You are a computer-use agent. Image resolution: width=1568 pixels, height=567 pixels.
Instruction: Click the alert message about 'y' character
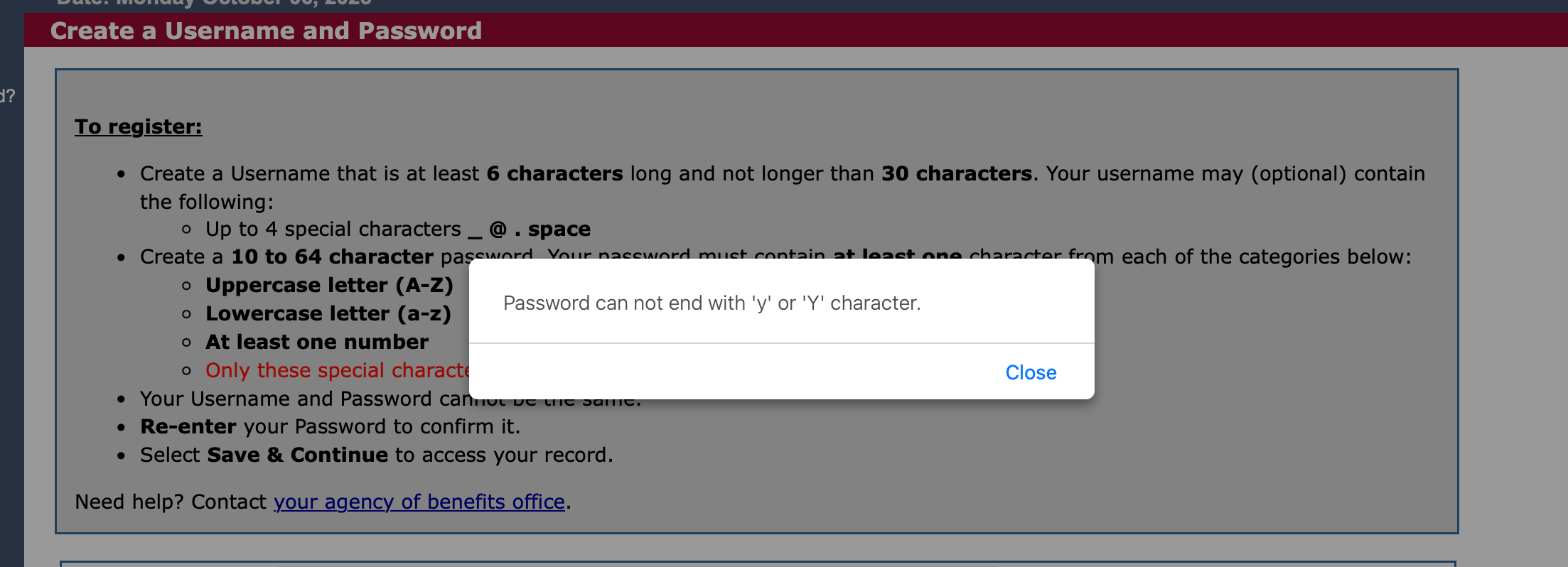pos(711,303)
